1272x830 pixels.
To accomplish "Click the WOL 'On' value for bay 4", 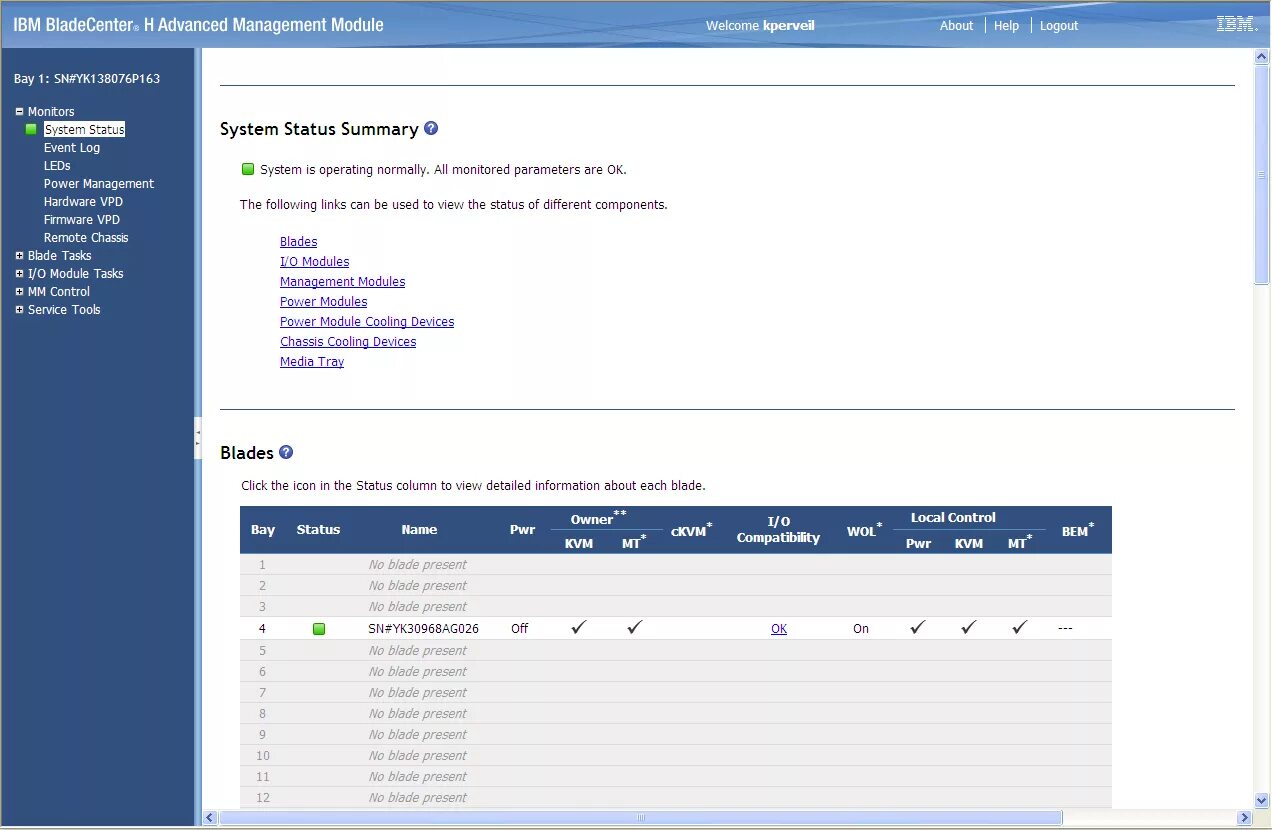I will (x=861, y=629).
